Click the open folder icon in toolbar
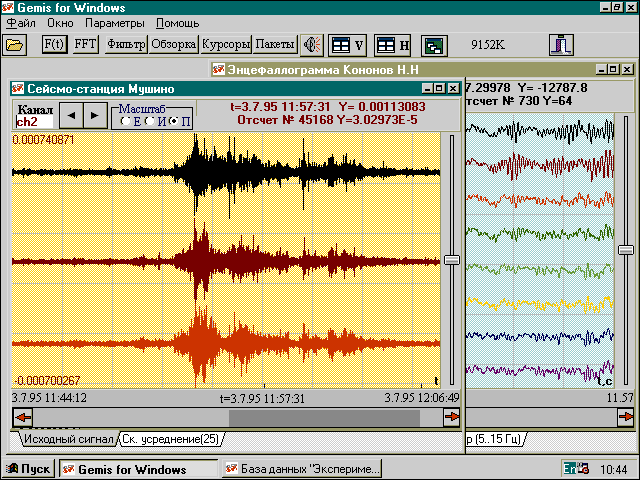 click(14, 45)
